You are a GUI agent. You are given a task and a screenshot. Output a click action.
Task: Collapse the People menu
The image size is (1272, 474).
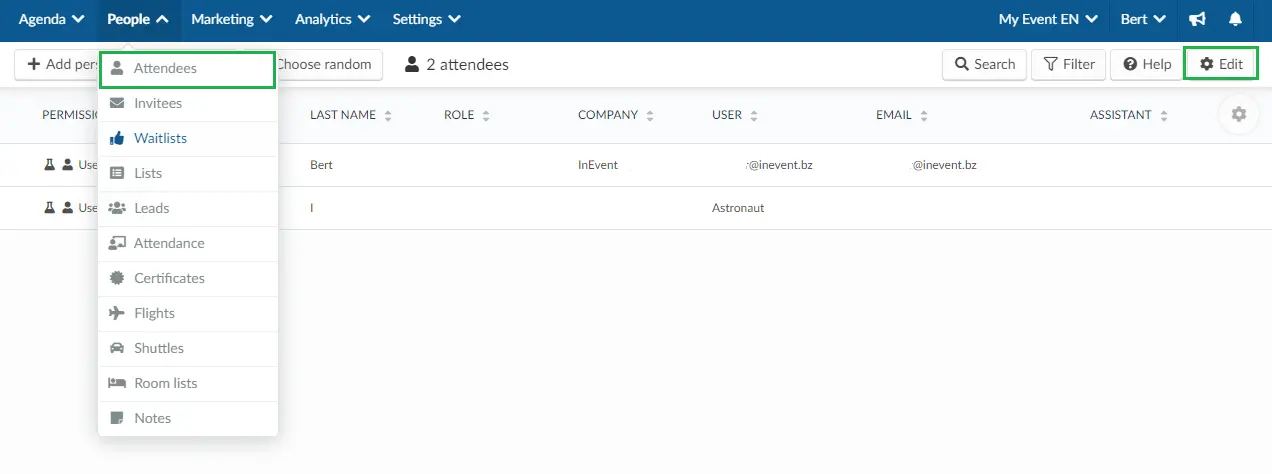pos(138,19)
